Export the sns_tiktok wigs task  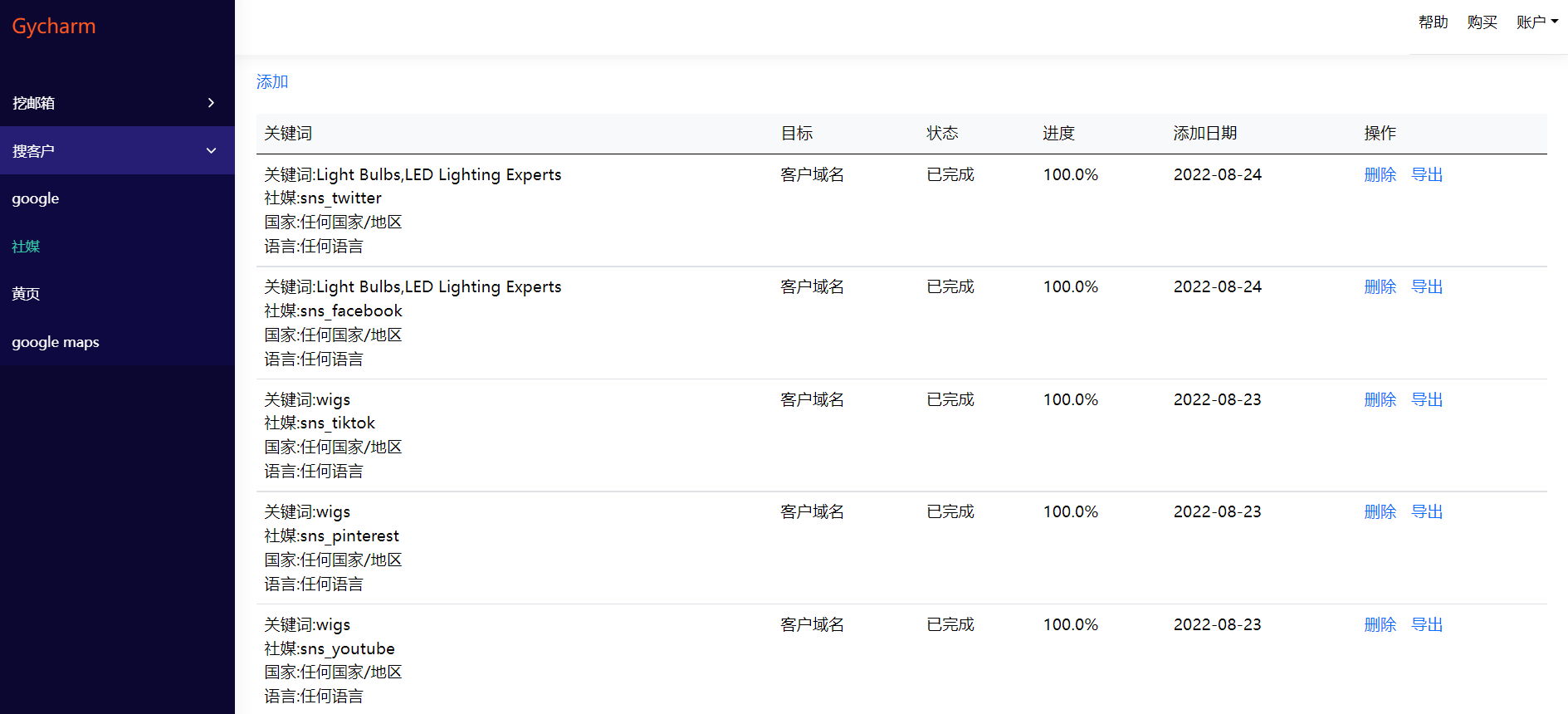pos(1428,399)
